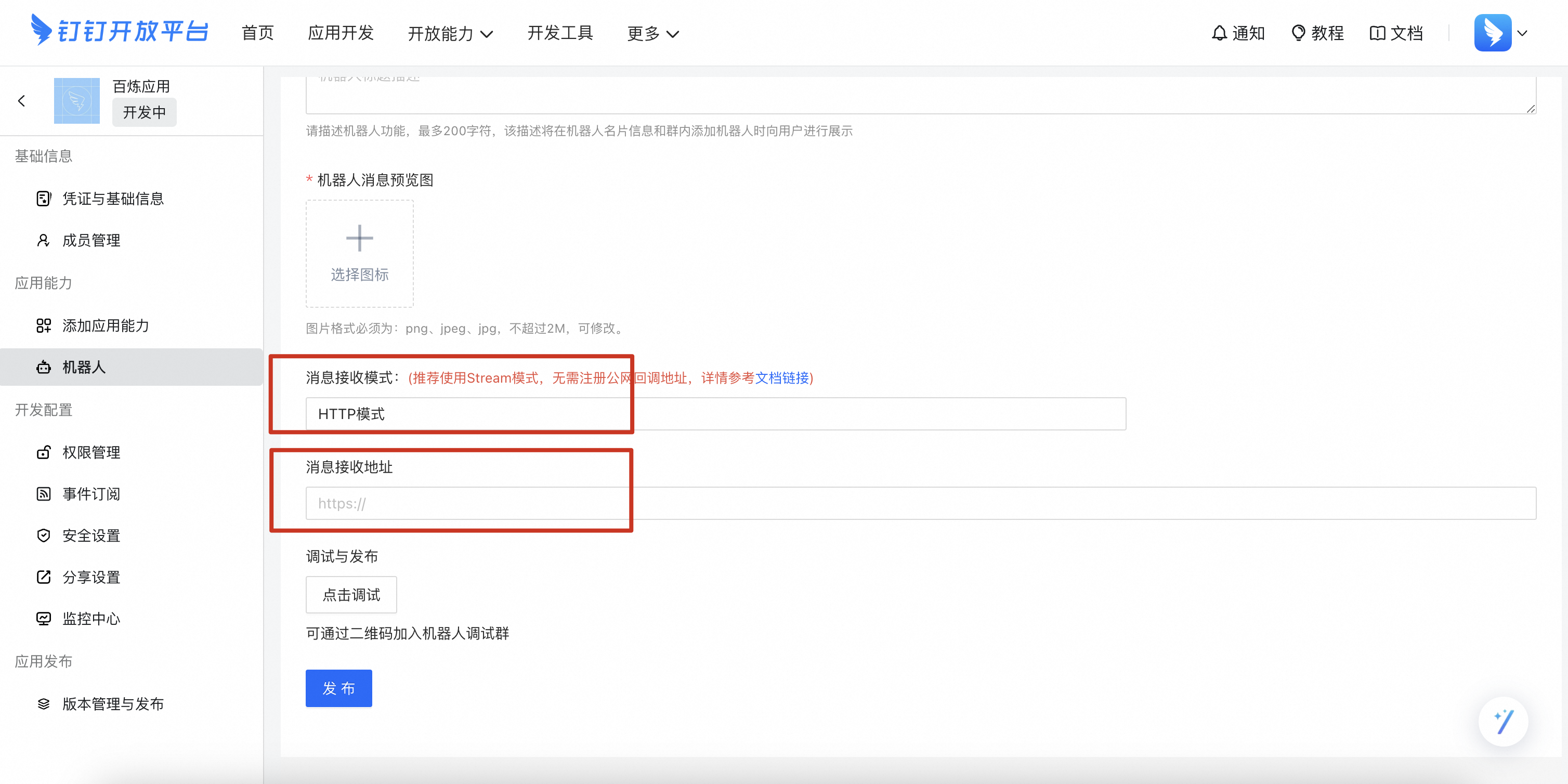Open 事件订阅 in the sidebar

pos(92,494)
